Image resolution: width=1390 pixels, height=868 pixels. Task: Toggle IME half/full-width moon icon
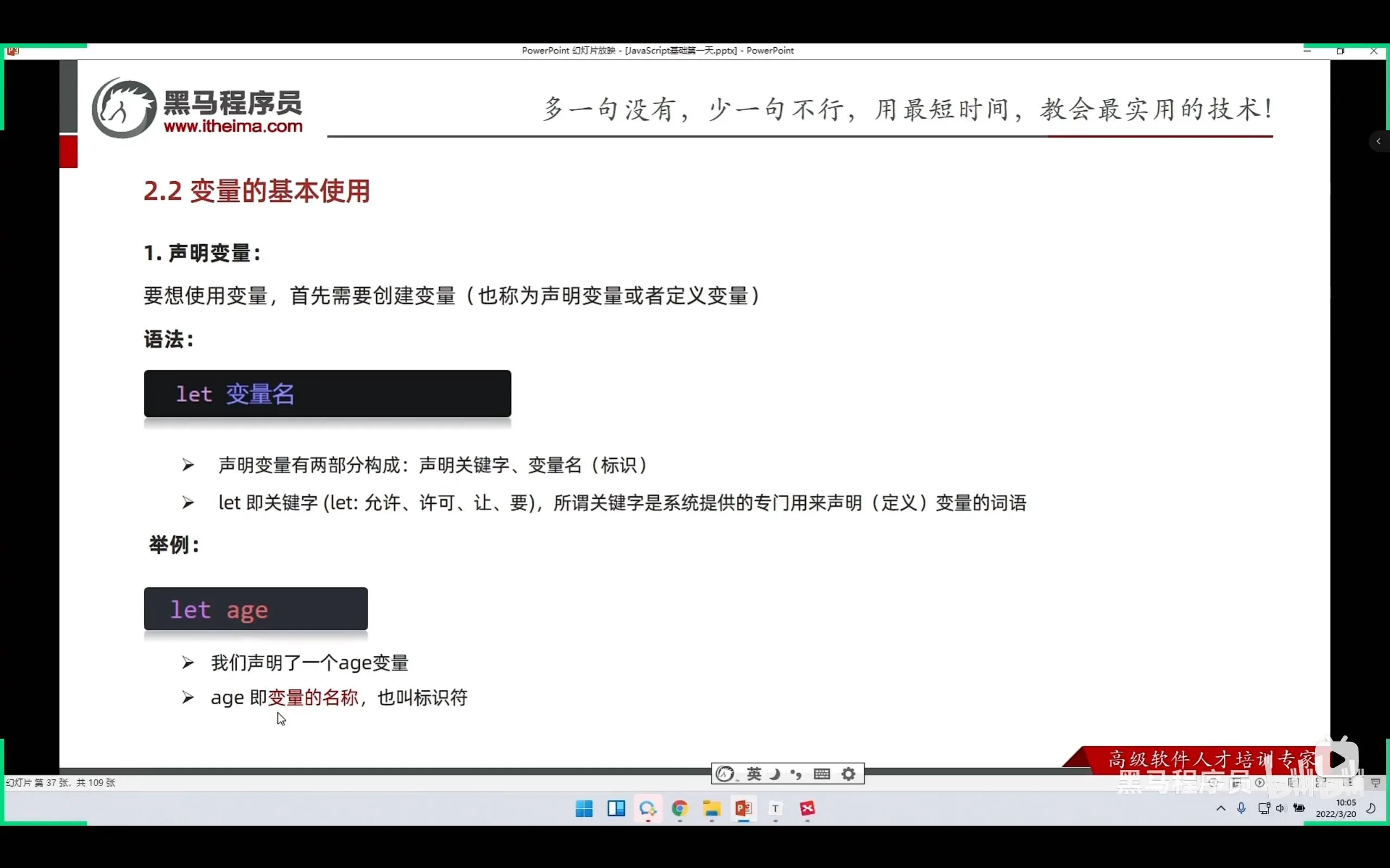click(775, 774)
